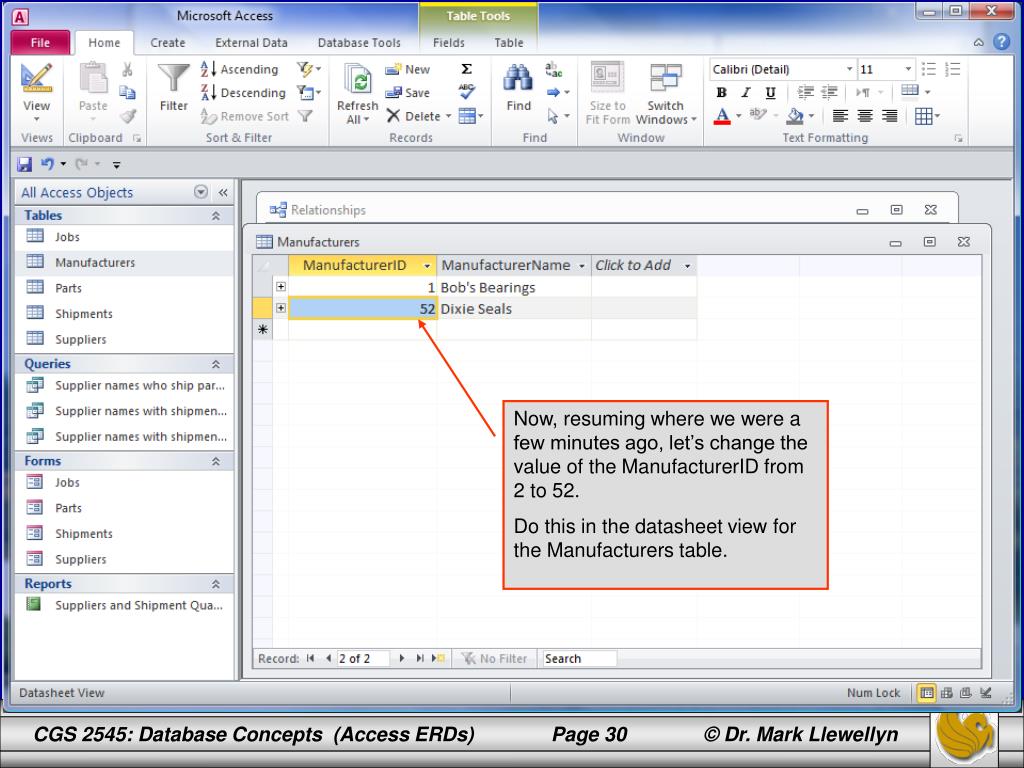Switch to the Fields tab
The image size is (1024, 768).
click(449, 42)
